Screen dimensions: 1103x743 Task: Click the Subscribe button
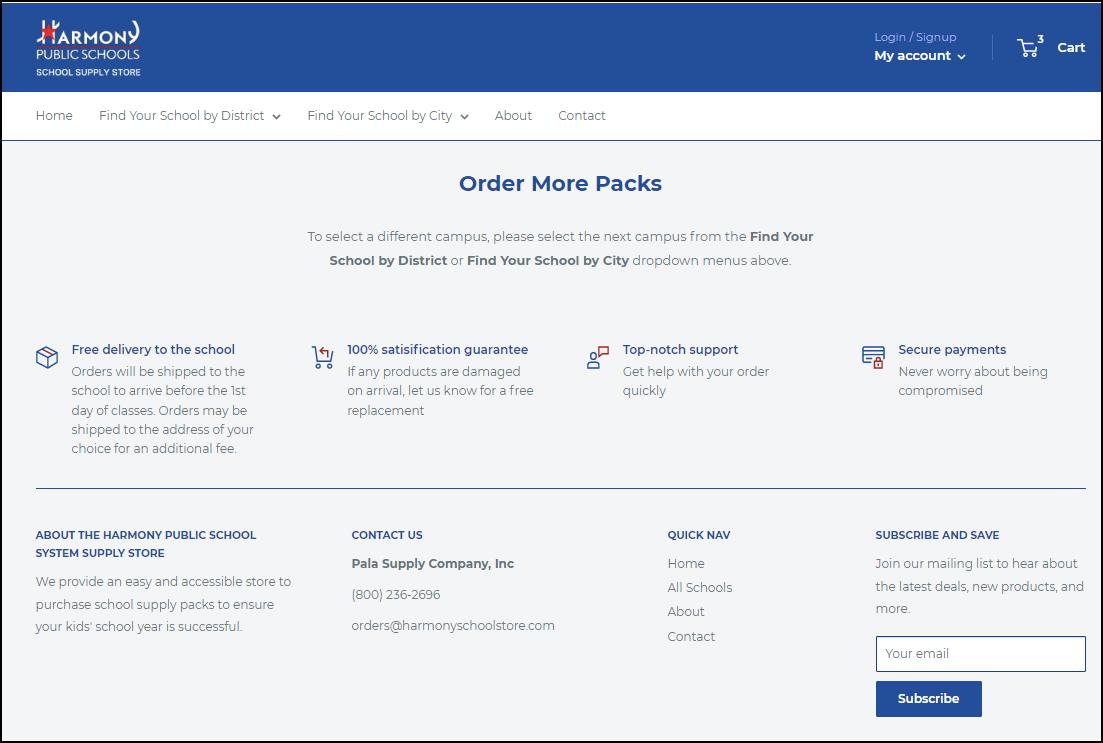929,699
